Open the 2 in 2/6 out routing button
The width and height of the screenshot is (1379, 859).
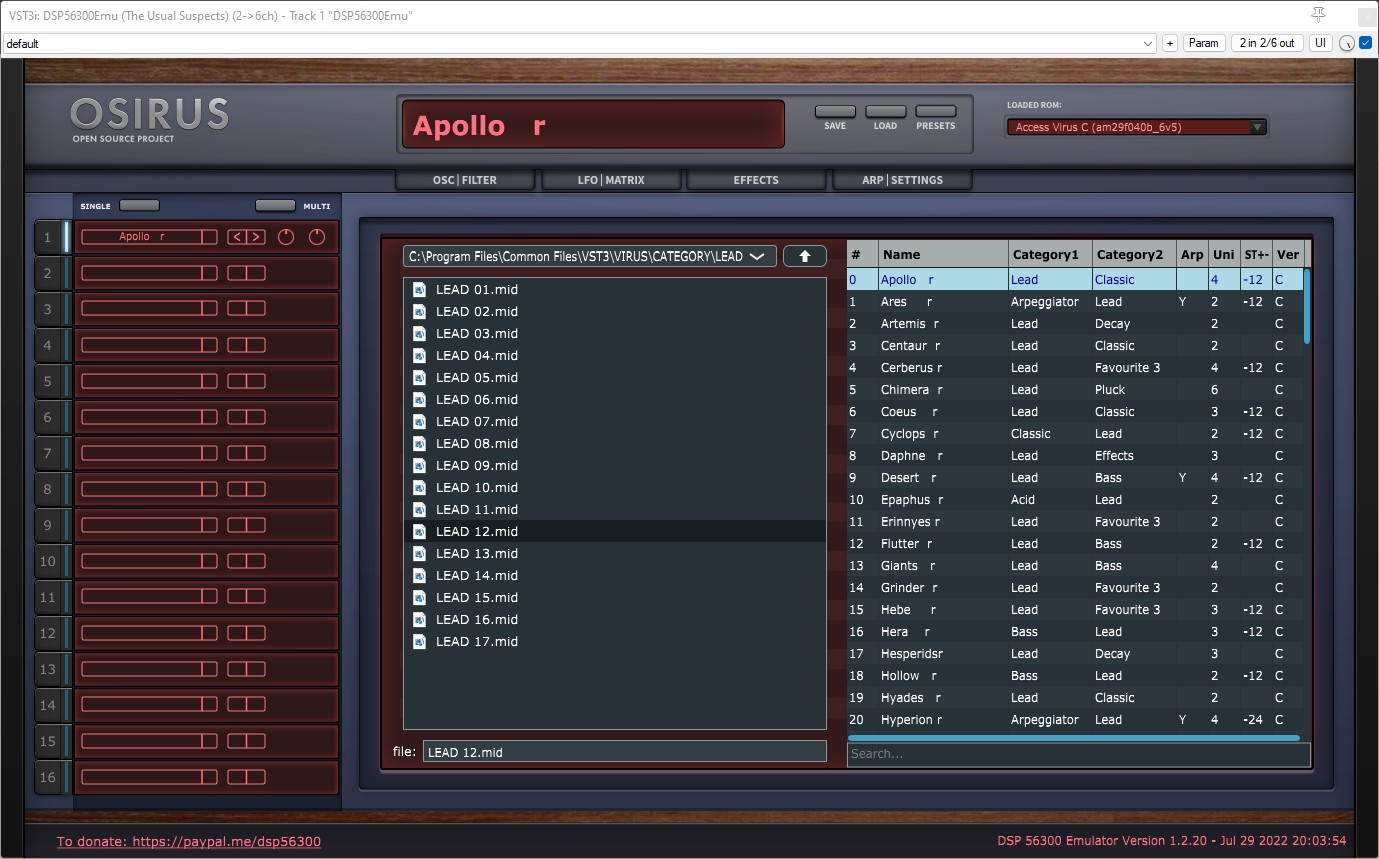tap(1267, 43)
